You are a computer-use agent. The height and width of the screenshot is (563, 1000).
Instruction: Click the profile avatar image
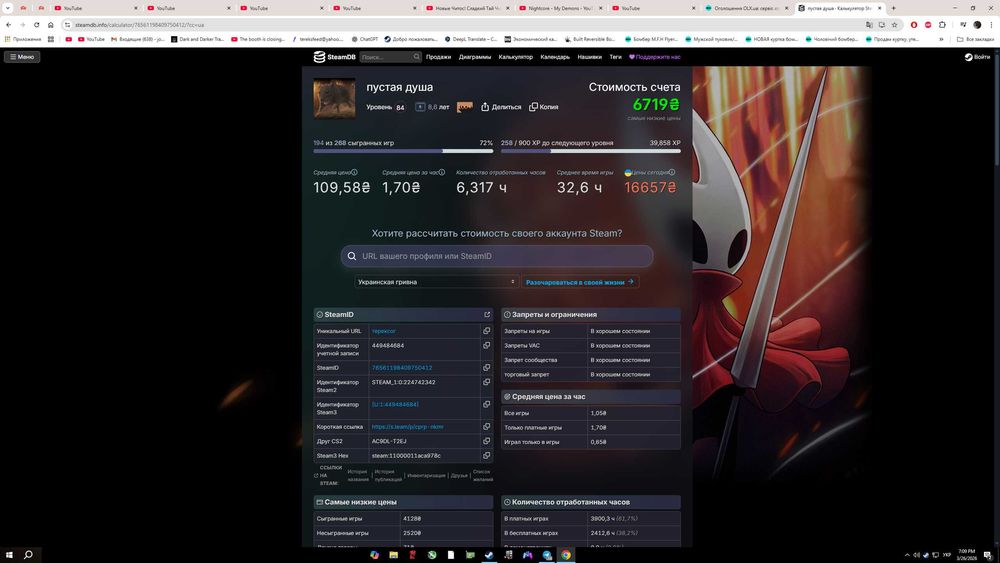point(334,98)
